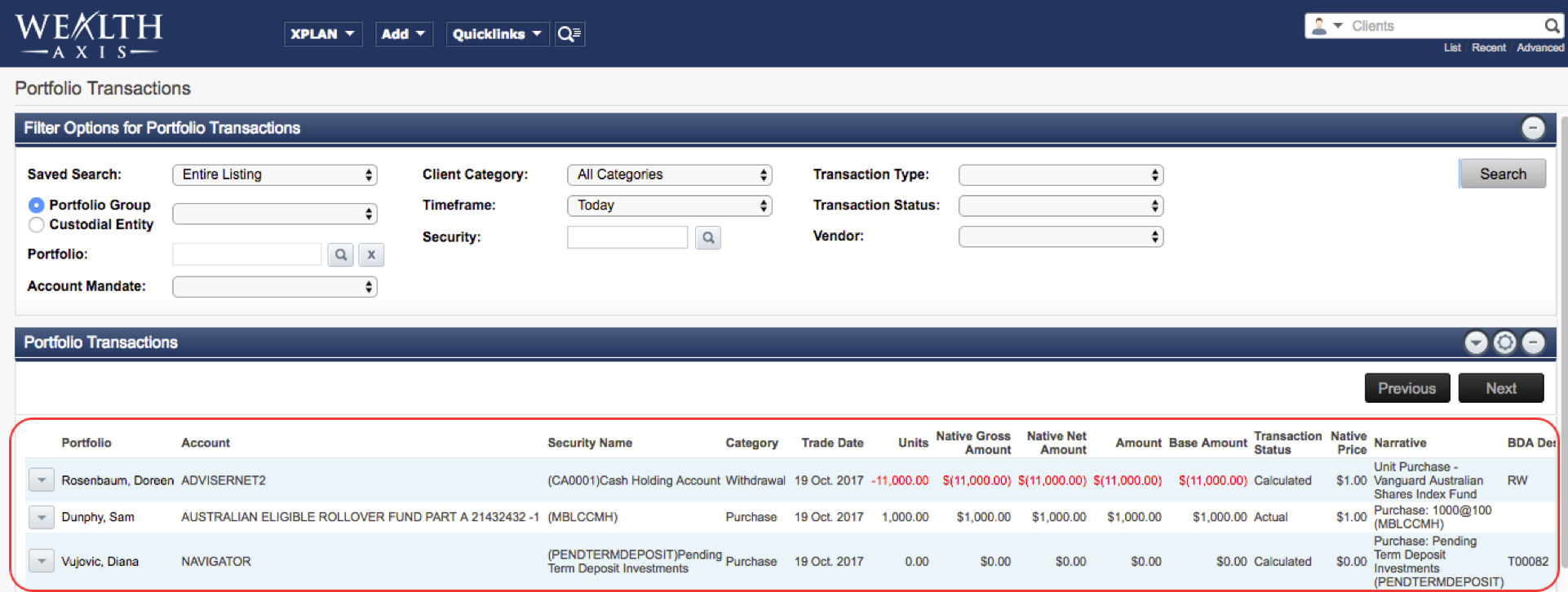The image size is (1568, 592).
Task: Click the Withdrawal category cell
Action: click(755, 480)
